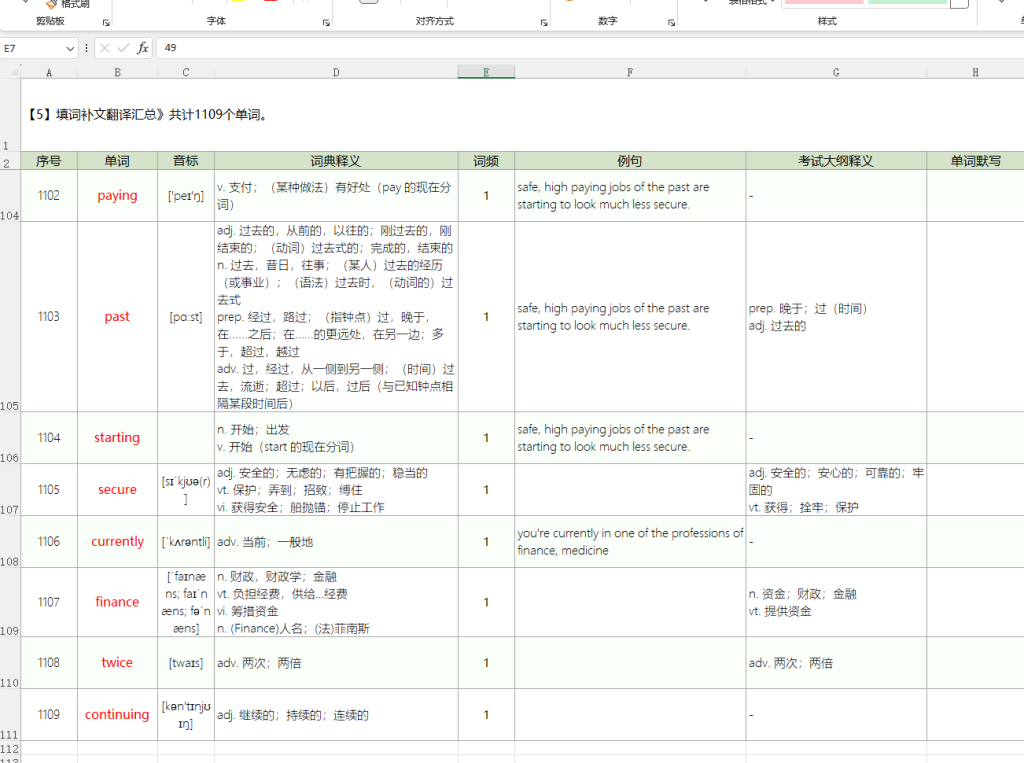The height and width of the screenshot is (763, 1024).
Task: Open the 对齐方式 alignment dialog launcher
Action: click(x=544, y=22)
